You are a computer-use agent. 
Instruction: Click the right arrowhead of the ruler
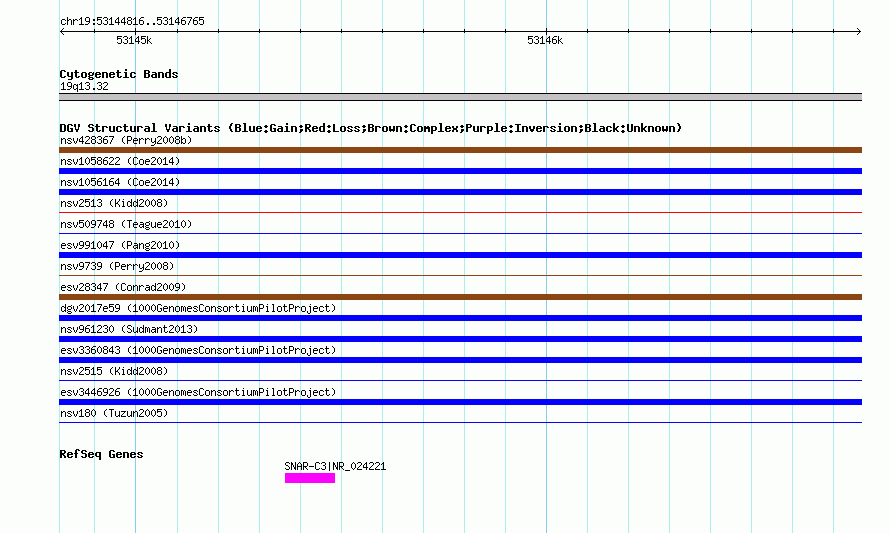point(859,32)
